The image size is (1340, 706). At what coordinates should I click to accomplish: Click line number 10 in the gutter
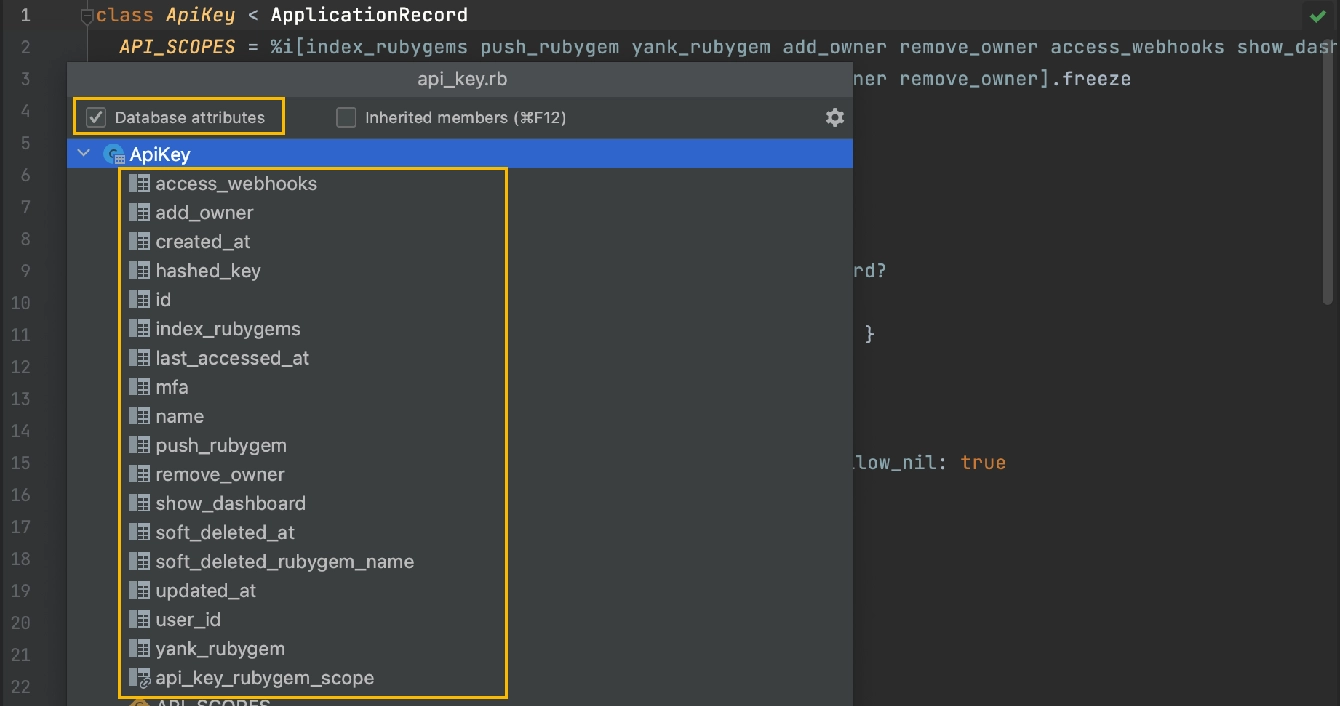point(21,302)
